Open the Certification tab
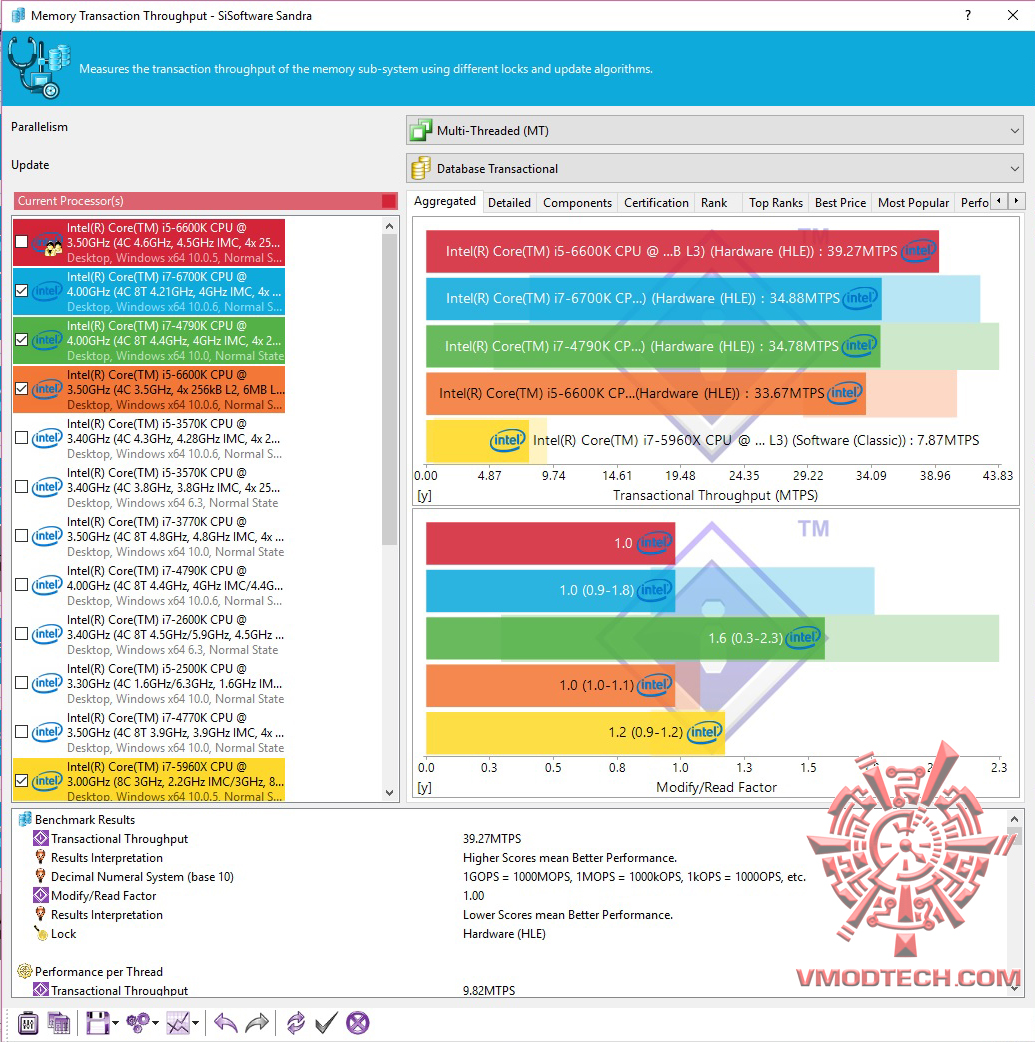1035x1042 pixels. click(x=656, y=203)
